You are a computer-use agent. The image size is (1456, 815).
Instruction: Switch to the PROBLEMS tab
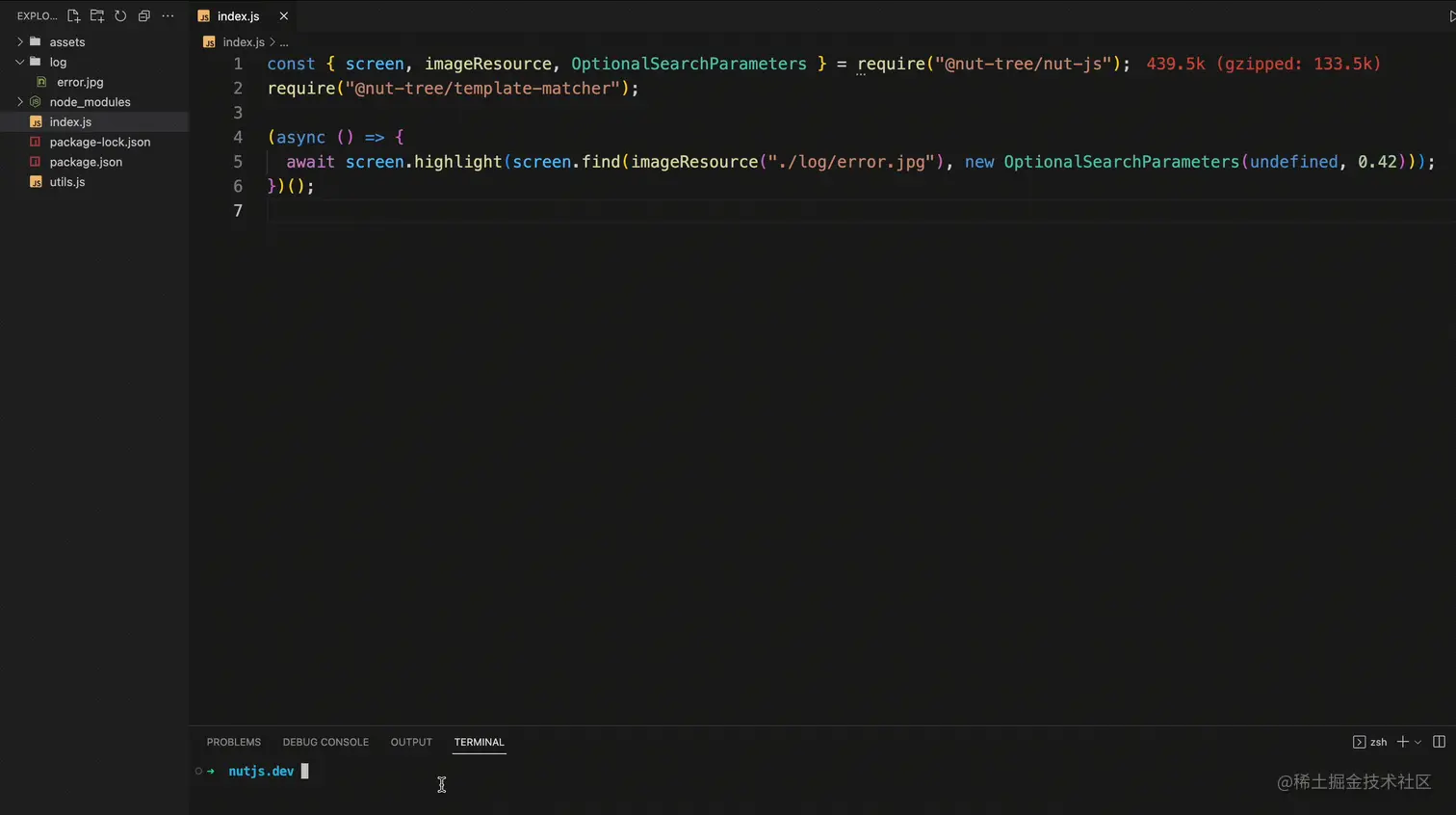pyautogui.click(x=234, y=742)
